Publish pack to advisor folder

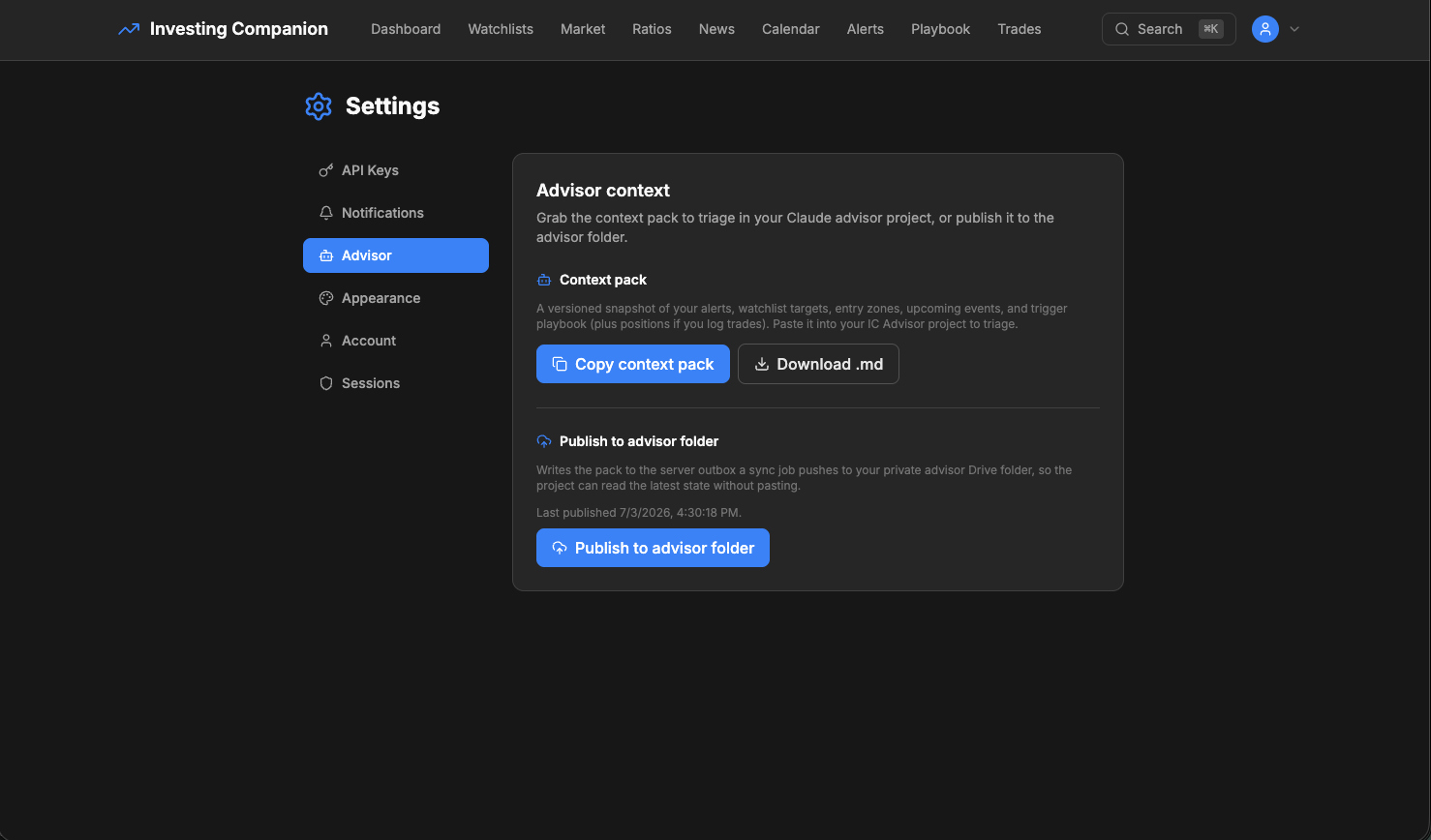point(653,548)
